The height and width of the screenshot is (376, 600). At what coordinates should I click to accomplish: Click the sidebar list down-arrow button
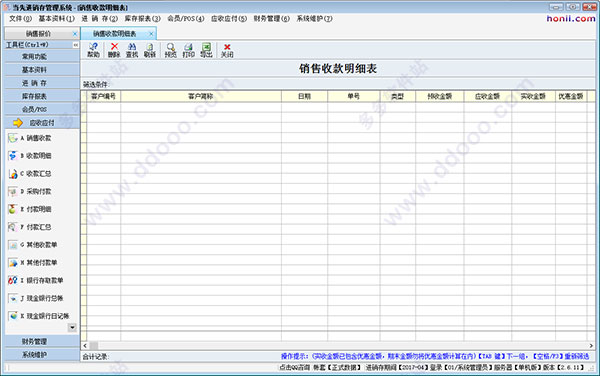coord(72,327)
